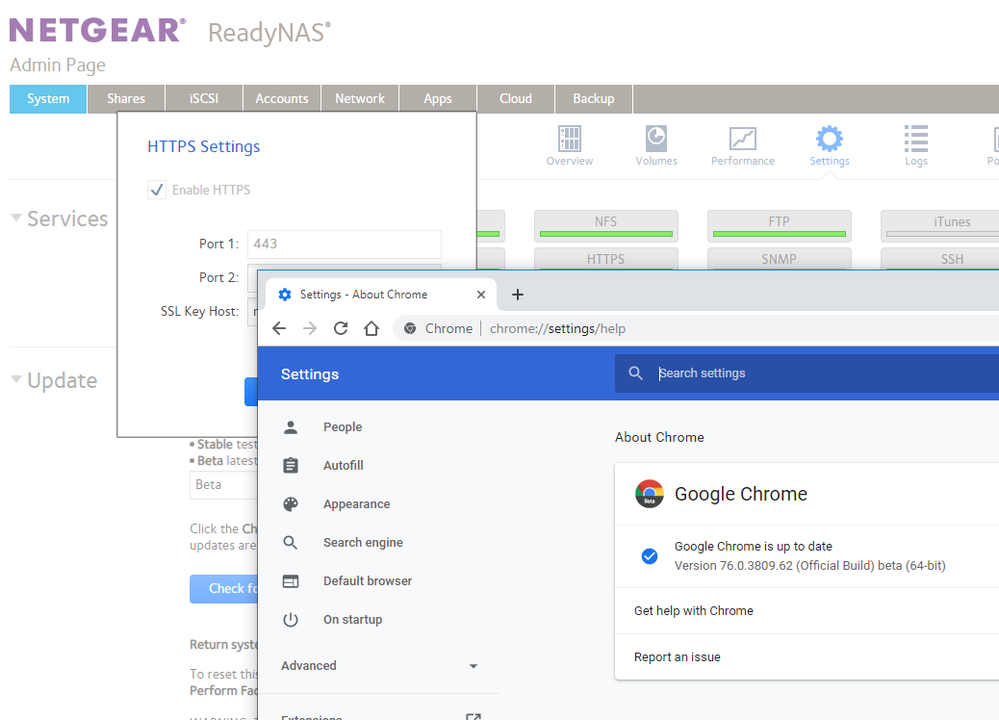Image resolution: width=999 pixels, height=720 pixels.
Task: Click the up-to-date blue checkmark icon
Action: coord(649,556)
